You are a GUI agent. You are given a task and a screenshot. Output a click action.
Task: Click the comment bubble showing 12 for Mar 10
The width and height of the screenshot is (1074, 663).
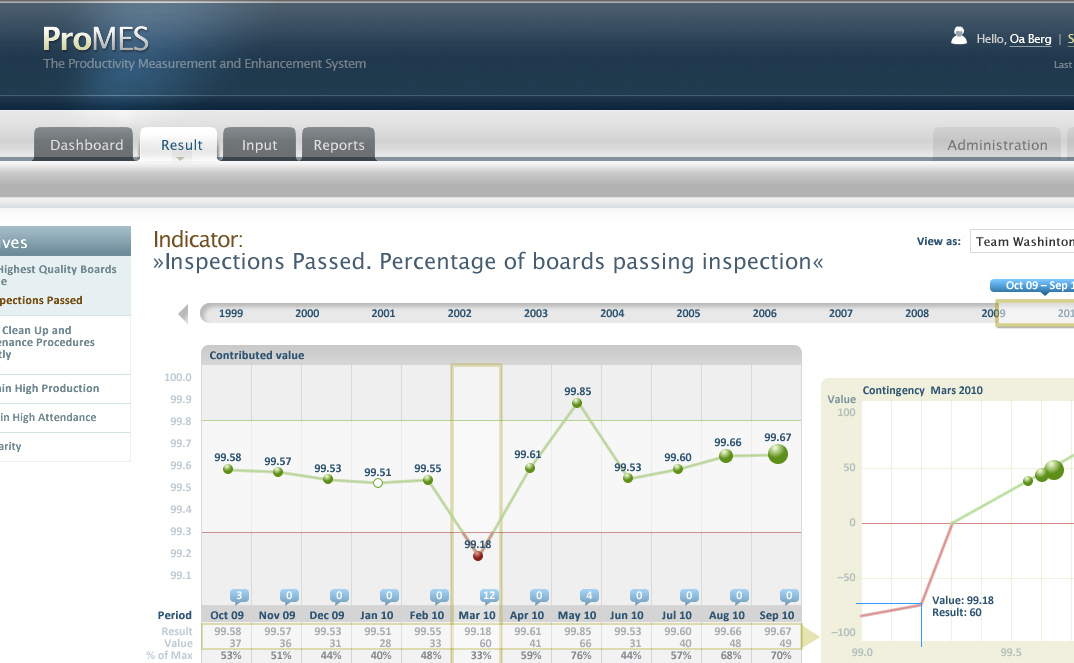click(x=489, y=595)
